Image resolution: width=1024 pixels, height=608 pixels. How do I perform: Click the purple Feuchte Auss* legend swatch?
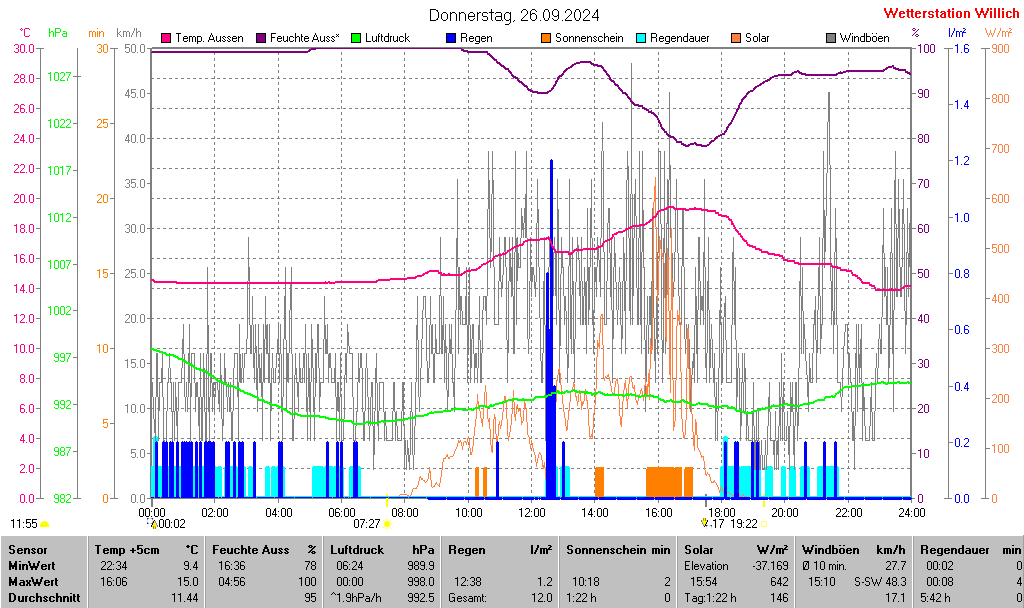coord(261,38)
